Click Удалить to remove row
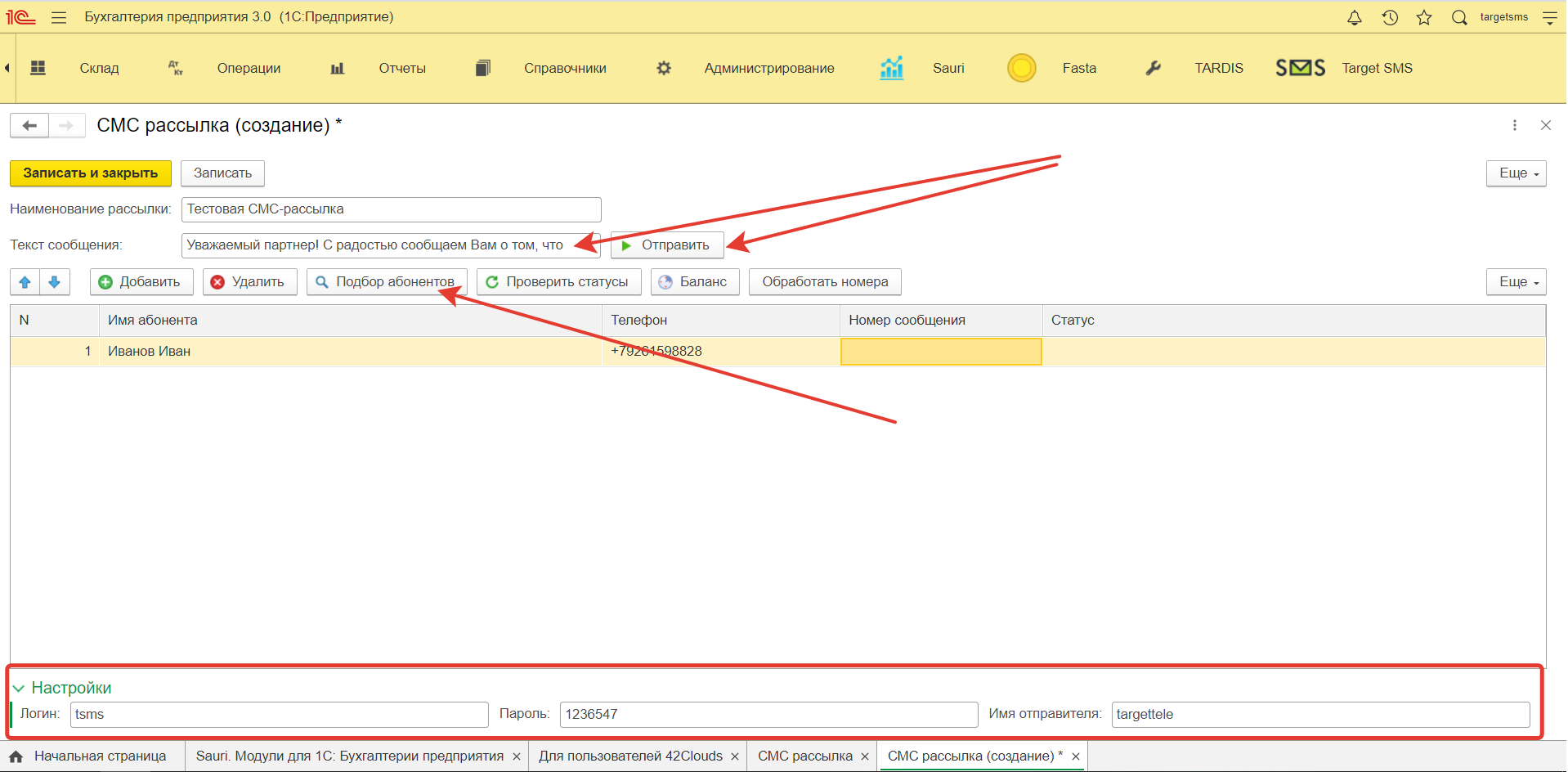Screen dimensions: 1568x772 click(250, 282)
